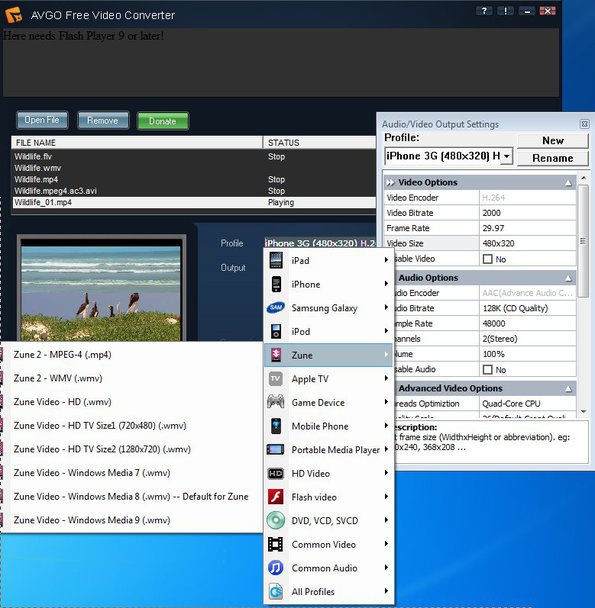Click the iPhone device icon
The width and height of the screenshot is (595, 608).
click(x=276, y=284)
